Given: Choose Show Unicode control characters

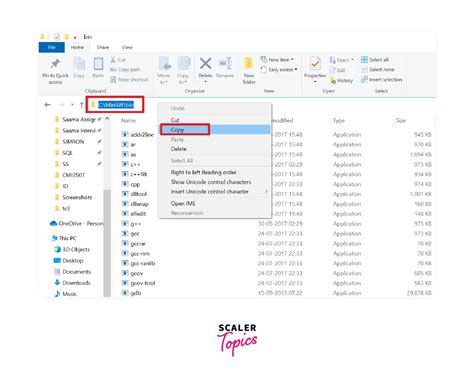Looking at the screenshot, I should pos(214,182).
